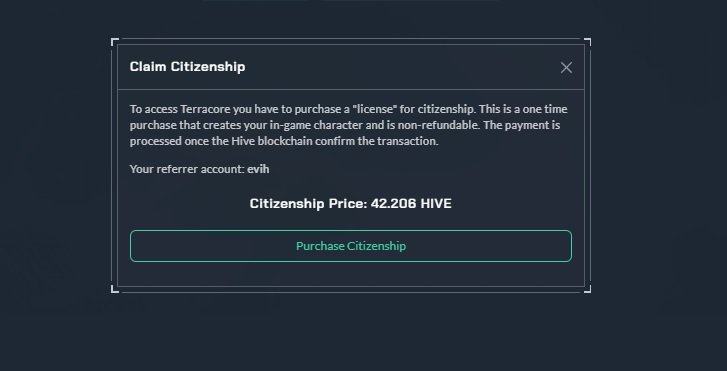Click the top-right corner bracket of the dialog
Viewport: 727px width, 371px height.
(x=587, y=42)
